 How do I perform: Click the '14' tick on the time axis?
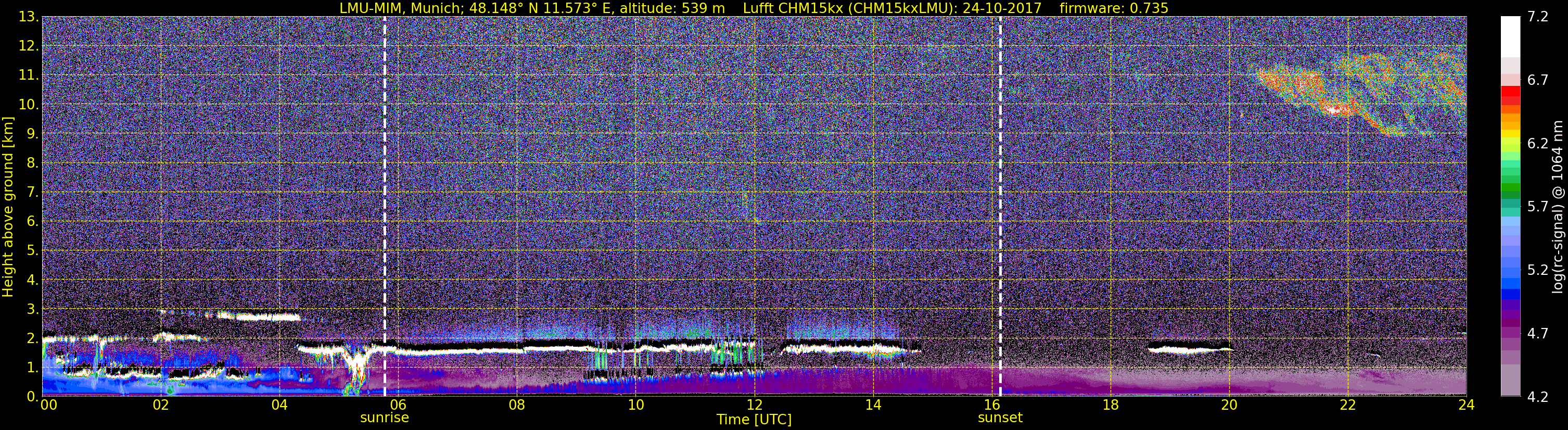[x=873, y=405]
